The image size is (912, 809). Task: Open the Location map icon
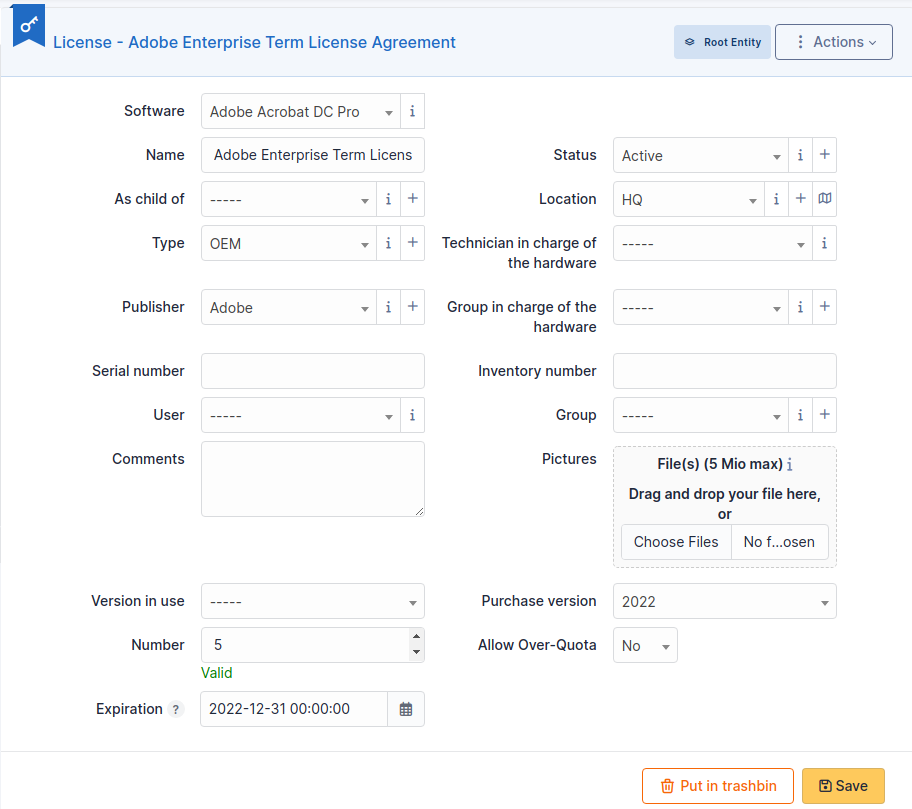point(825,199)
